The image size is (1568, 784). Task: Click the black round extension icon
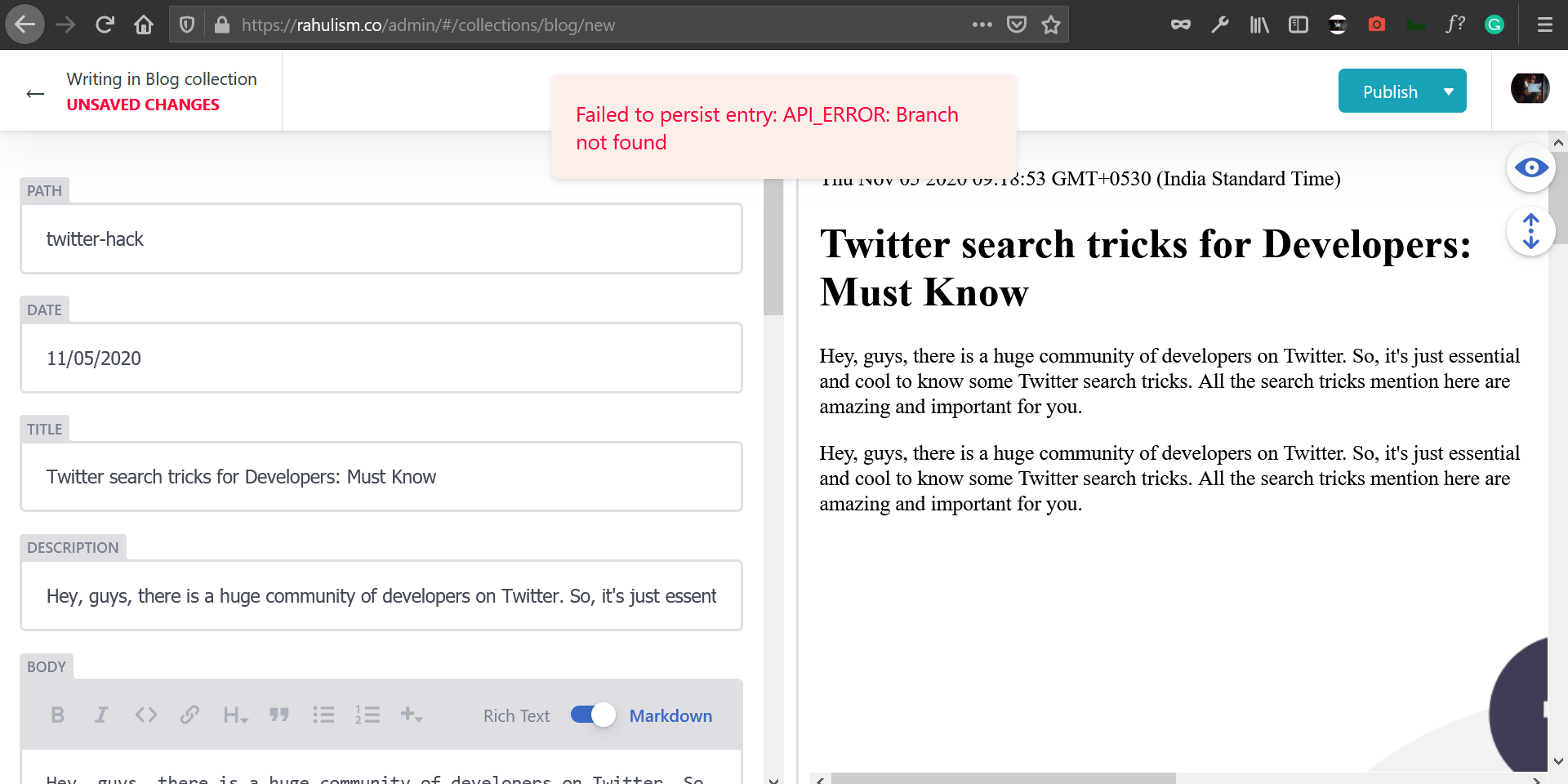pyautogui.click(x=1338, y=24)
